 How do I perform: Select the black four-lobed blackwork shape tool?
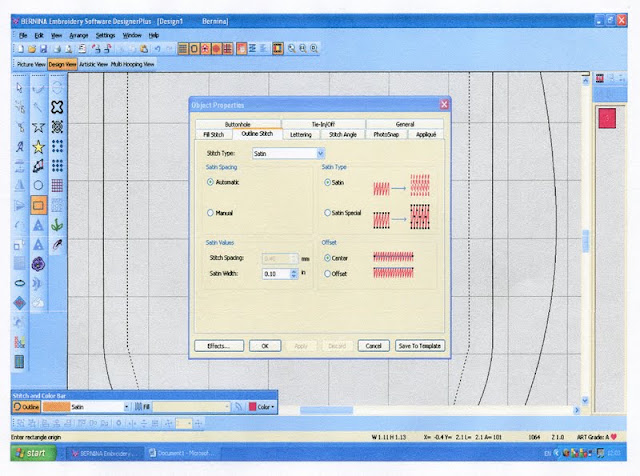coord(57,107)
